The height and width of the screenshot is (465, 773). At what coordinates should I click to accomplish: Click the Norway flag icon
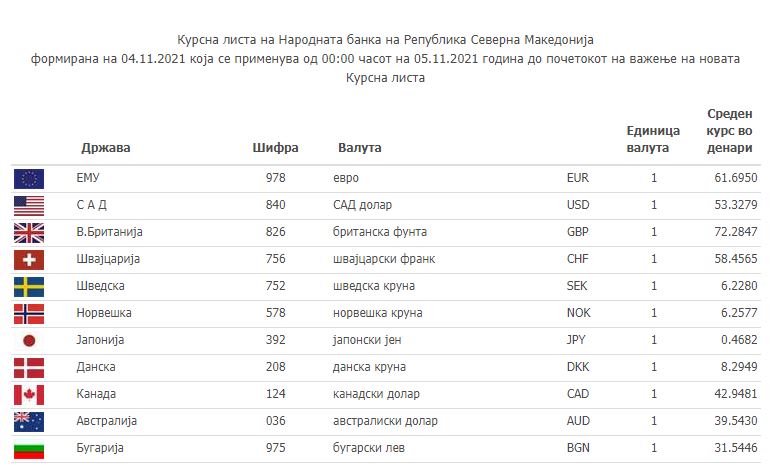click(29, 314)
